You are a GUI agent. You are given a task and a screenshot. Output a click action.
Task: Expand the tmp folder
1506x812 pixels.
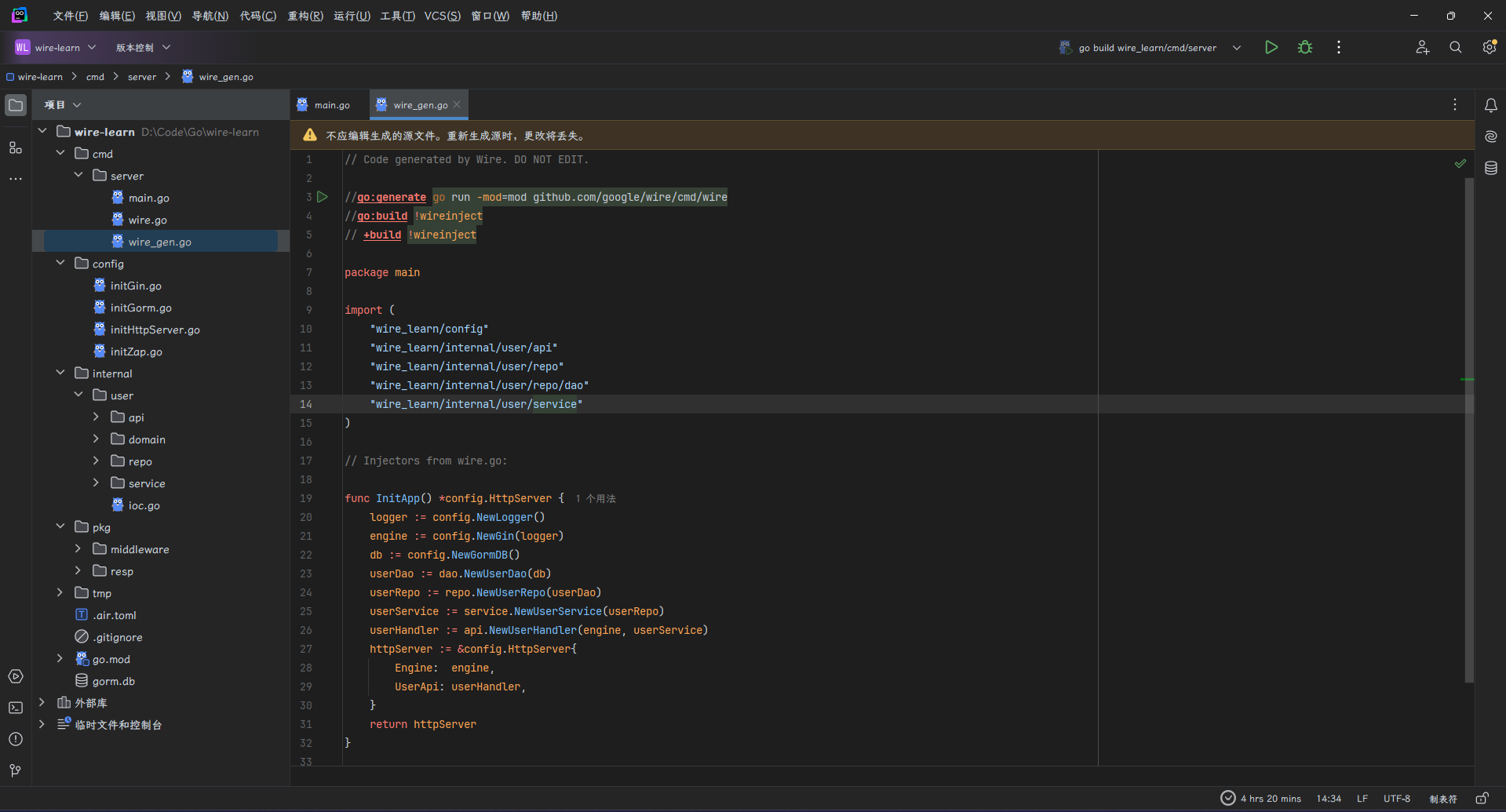(x=60, y=592)
